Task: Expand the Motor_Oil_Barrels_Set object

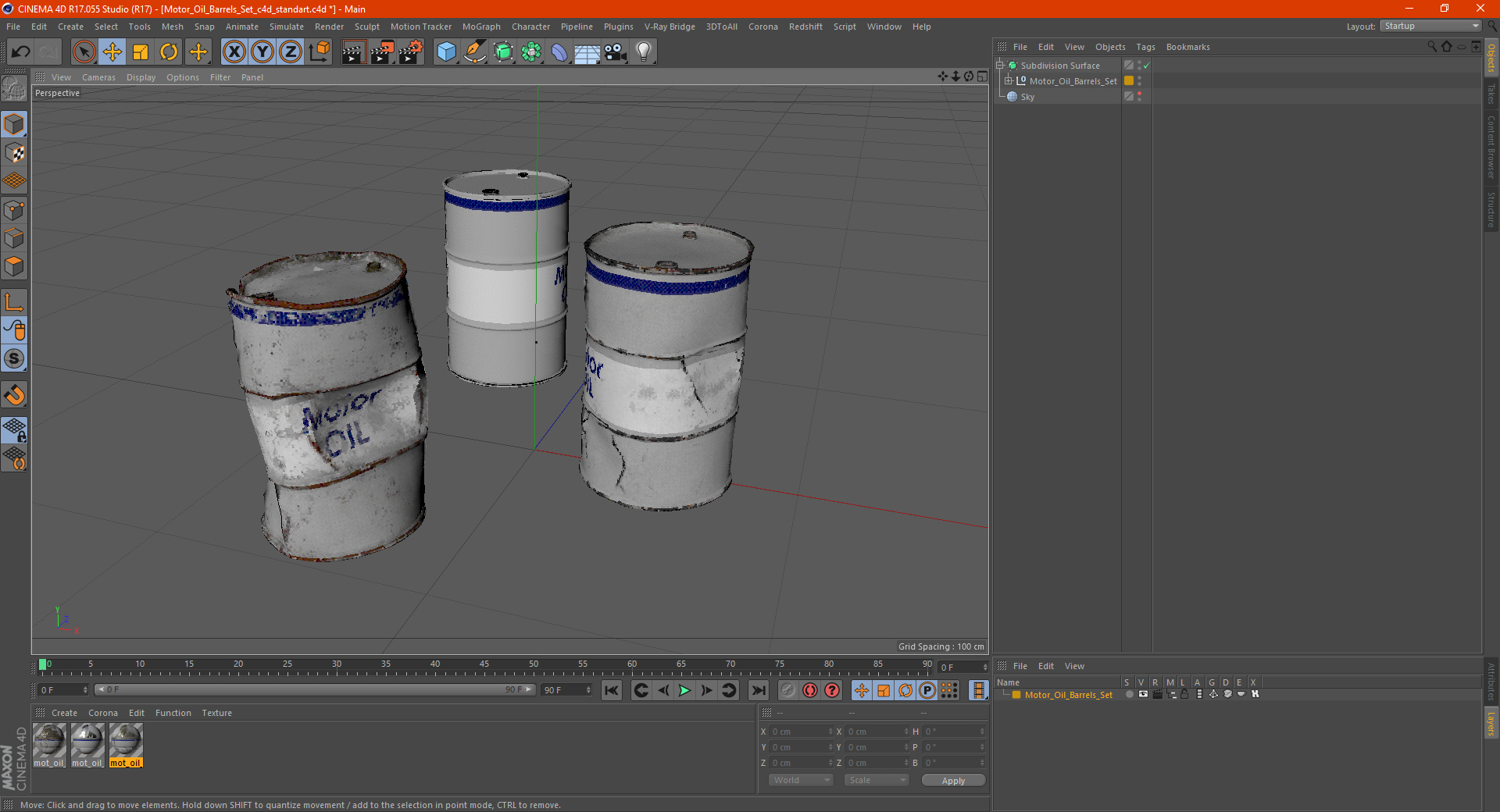Action: coord(1008,81)
